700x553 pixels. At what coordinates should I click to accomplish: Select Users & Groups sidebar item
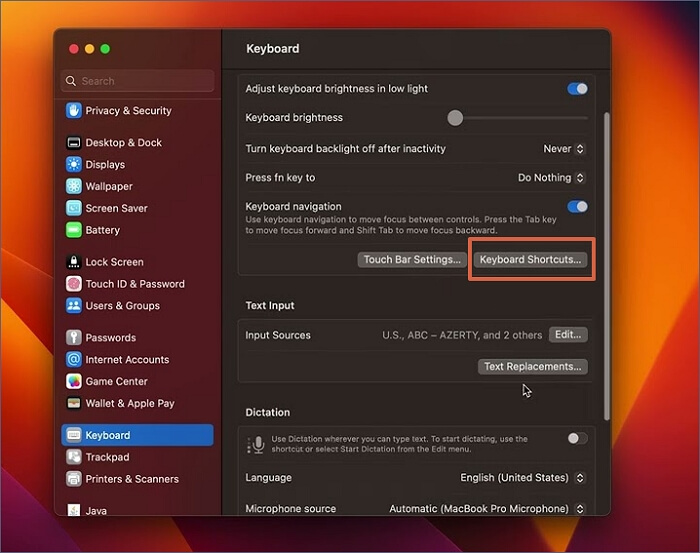click(x=138, y=305)
